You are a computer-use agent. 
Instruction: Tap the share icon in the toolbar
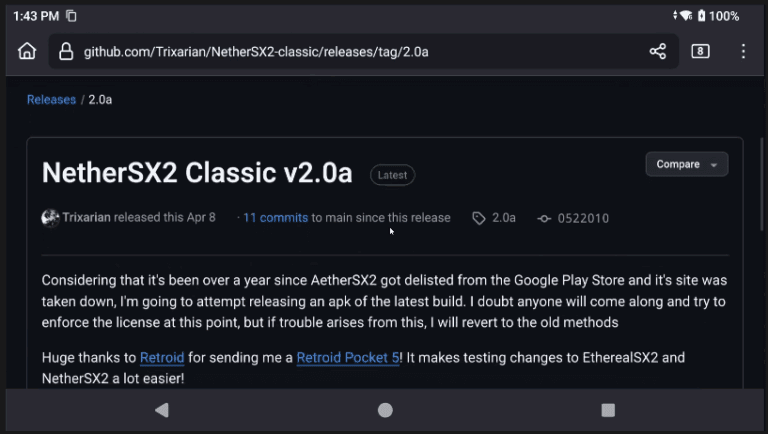[657, 51]
